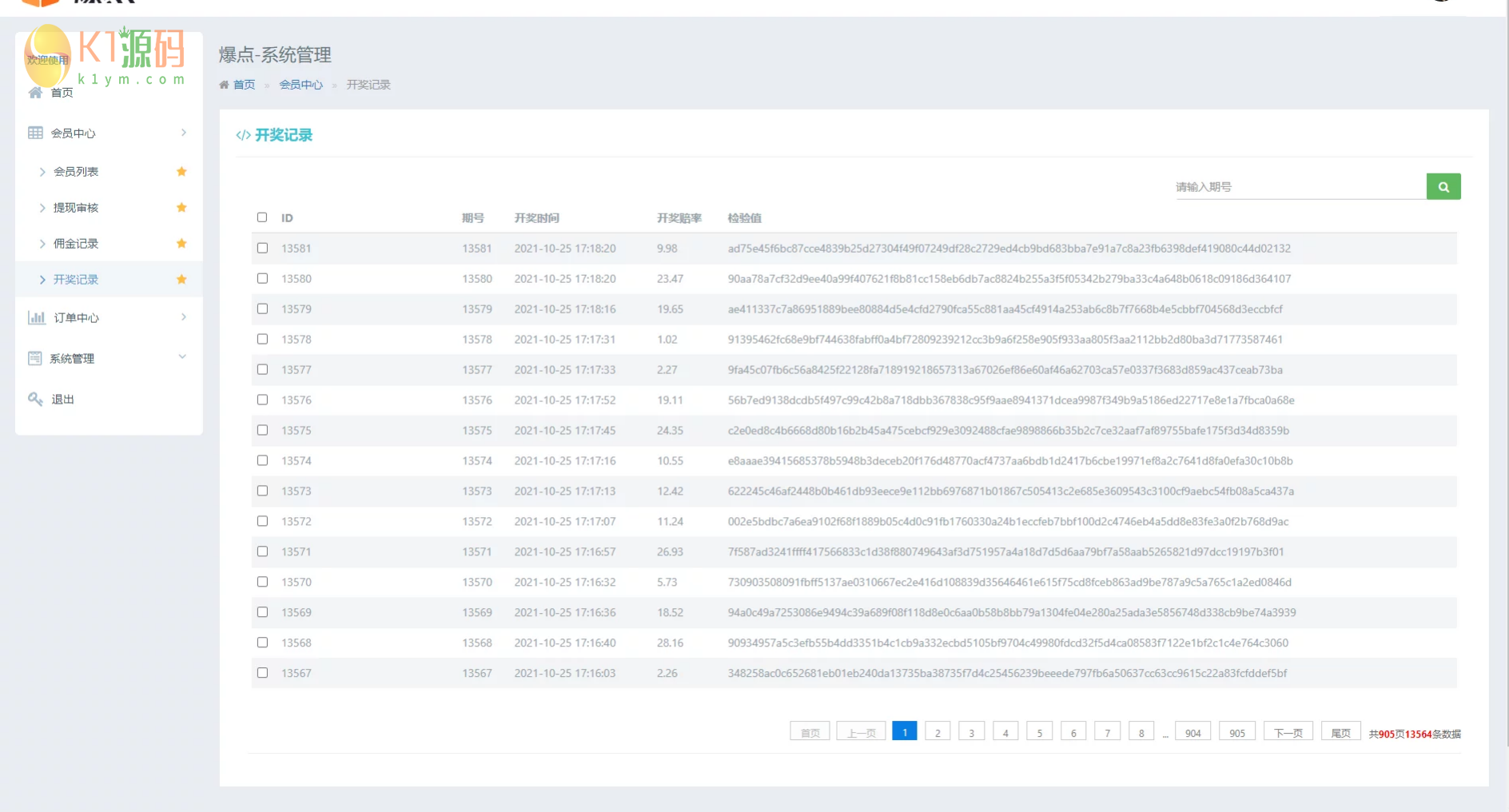Go to page 6
The height and width of the screenshot is (812, 1509).
point(1073,732)
